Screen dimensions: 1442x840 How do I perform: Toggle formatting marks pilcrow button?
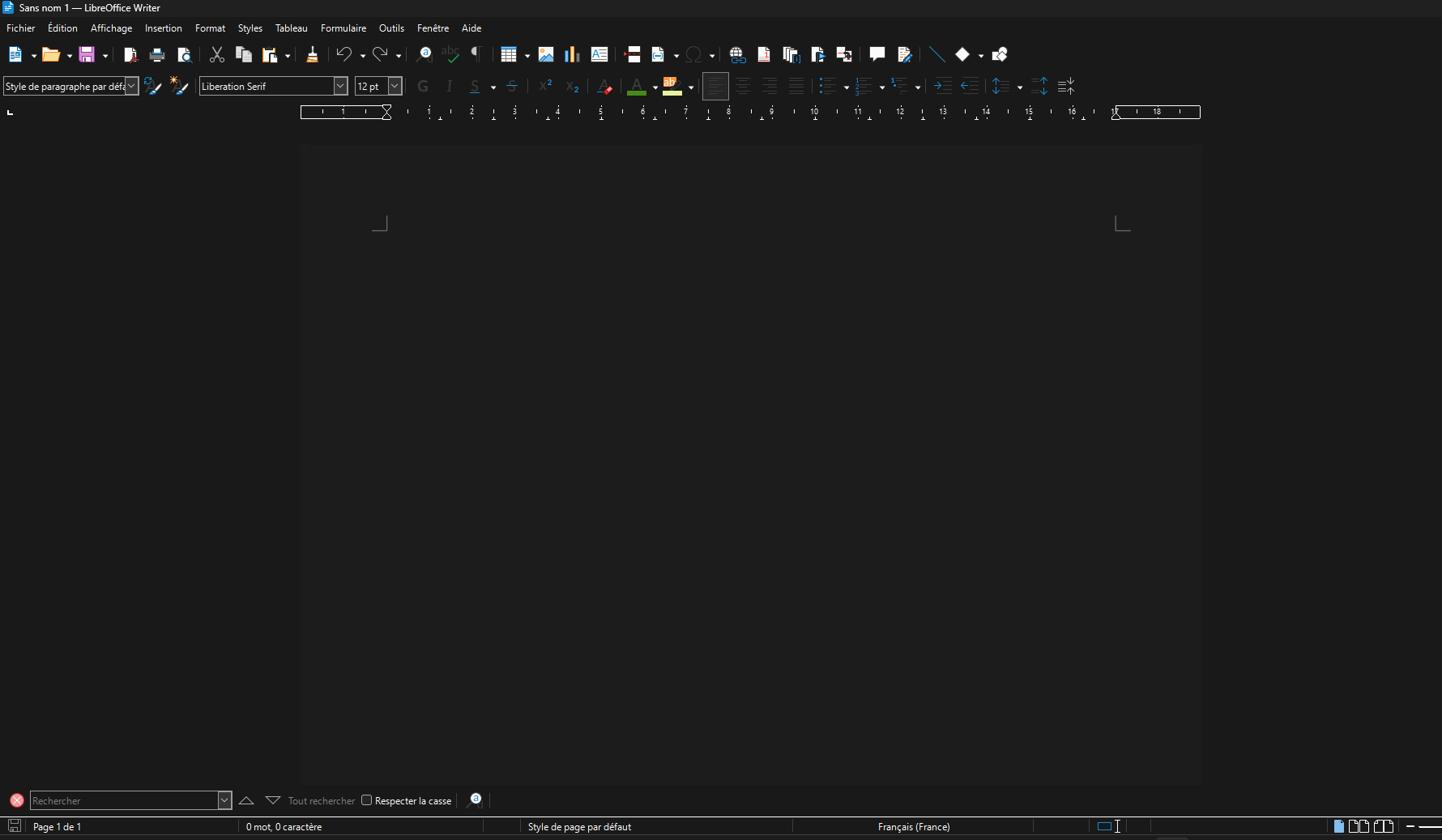click(x=476, y=55)
